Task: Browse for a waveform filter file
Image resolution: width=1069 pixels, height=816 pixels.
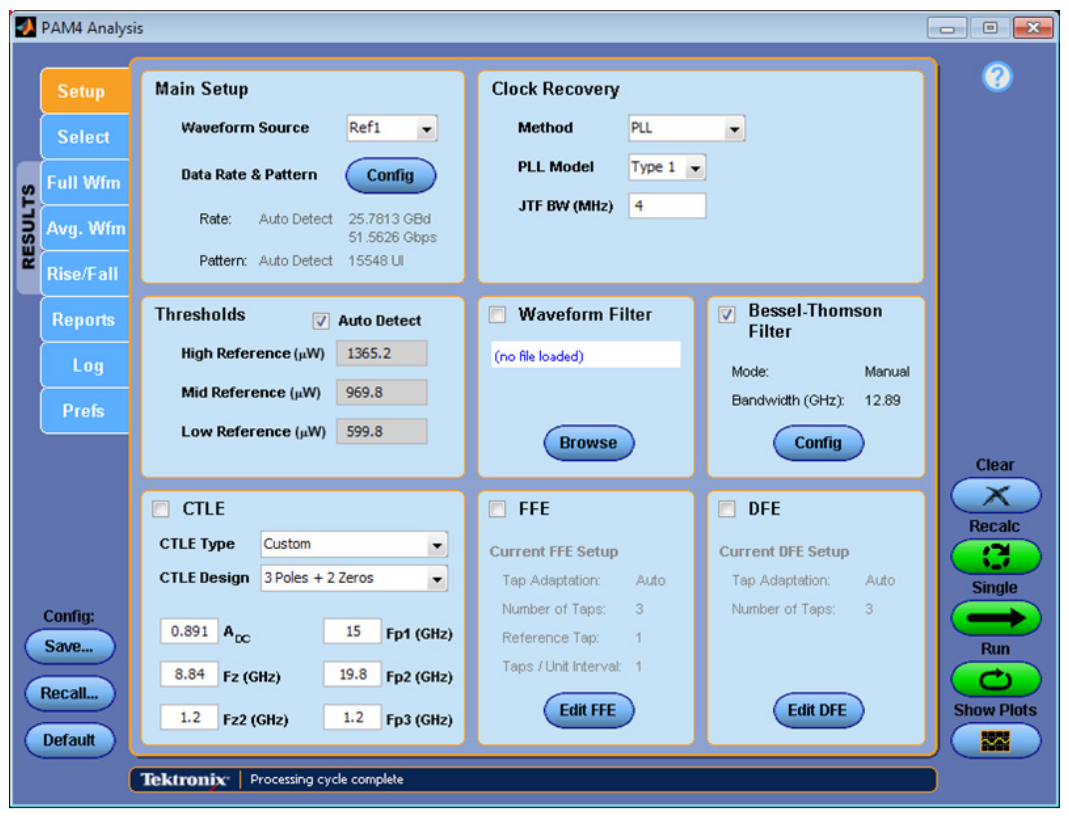Action: pos(588,443)
